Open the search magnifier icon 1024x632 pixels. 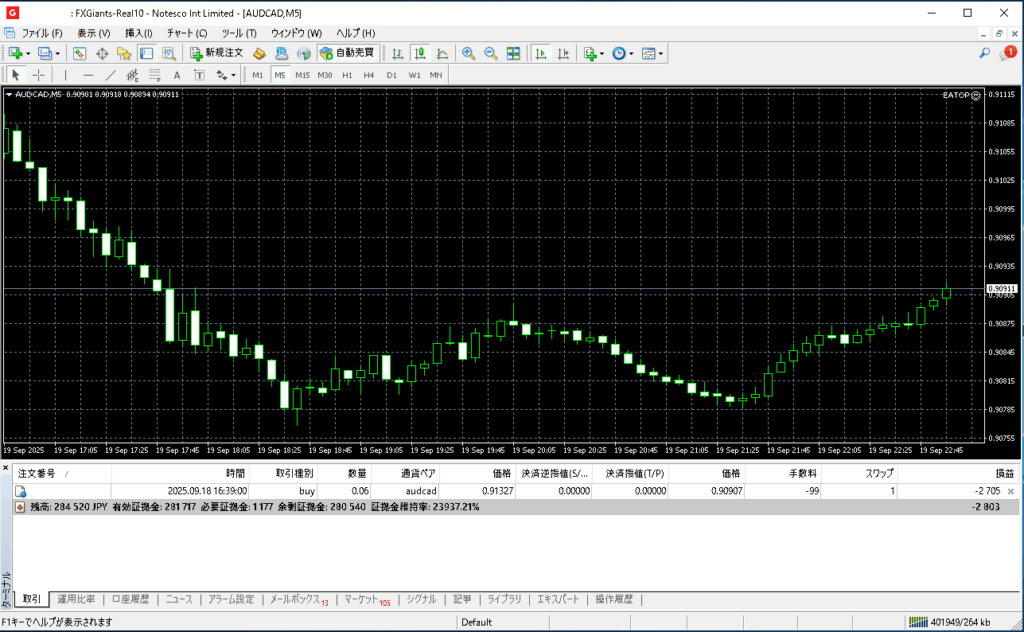click(x=985, y=53)
